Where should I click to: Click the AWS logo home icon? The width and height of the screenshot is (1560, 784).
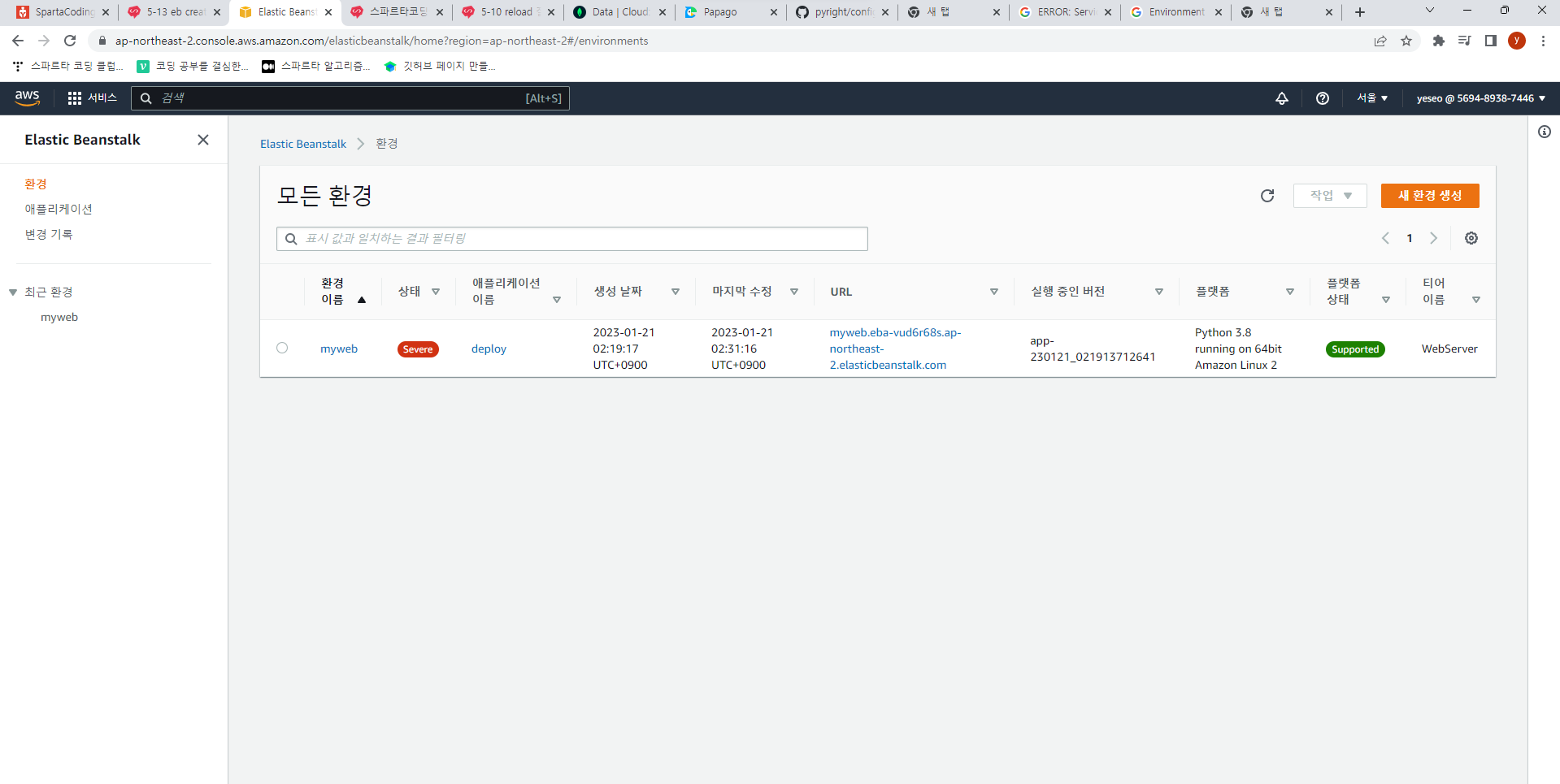point(27,97)
